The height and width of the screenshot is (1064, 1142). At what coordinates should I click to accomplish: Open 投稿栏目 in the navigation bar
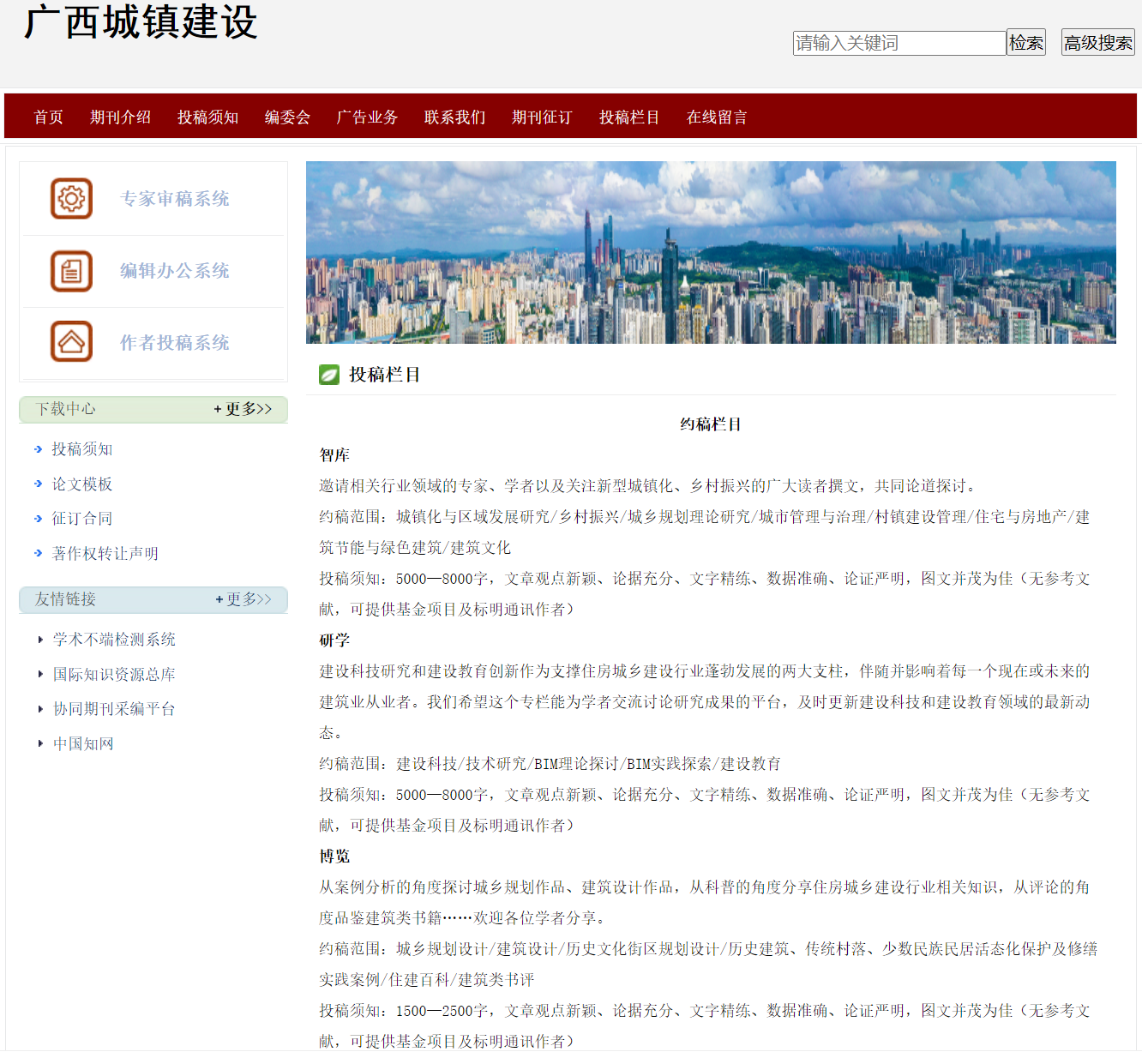(x=630, y=117)
